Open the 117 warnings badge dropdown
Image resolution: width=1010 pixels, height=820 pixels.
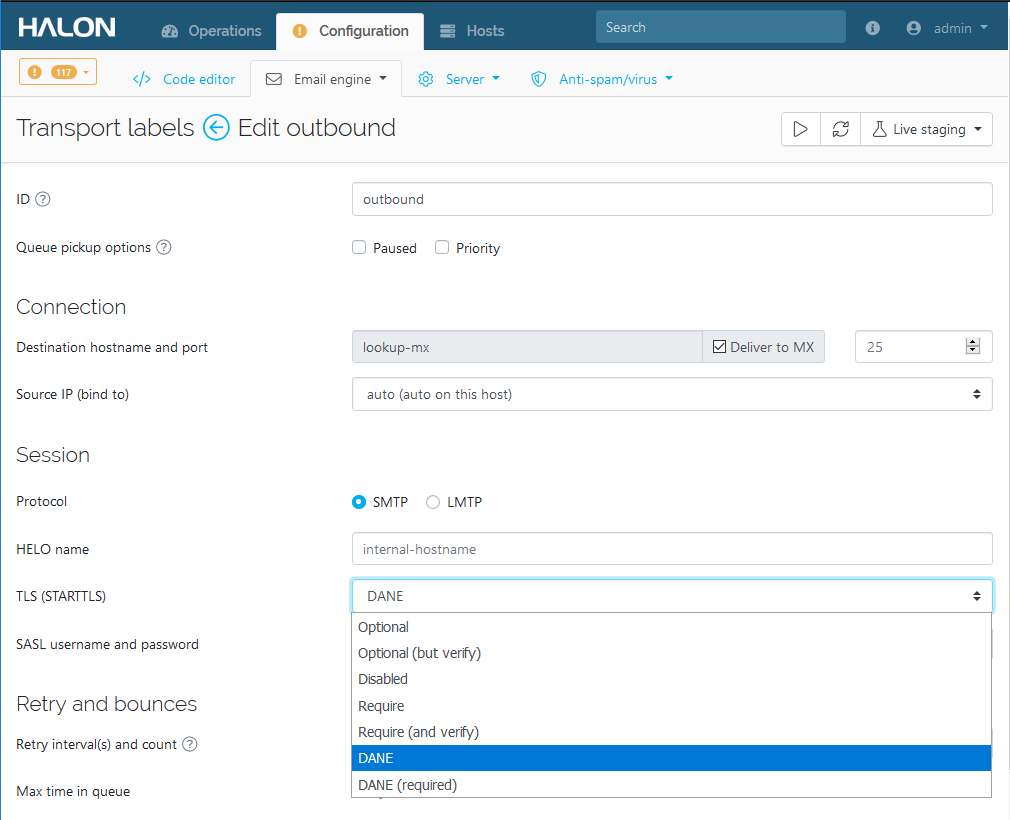click(x=58, y=72)
